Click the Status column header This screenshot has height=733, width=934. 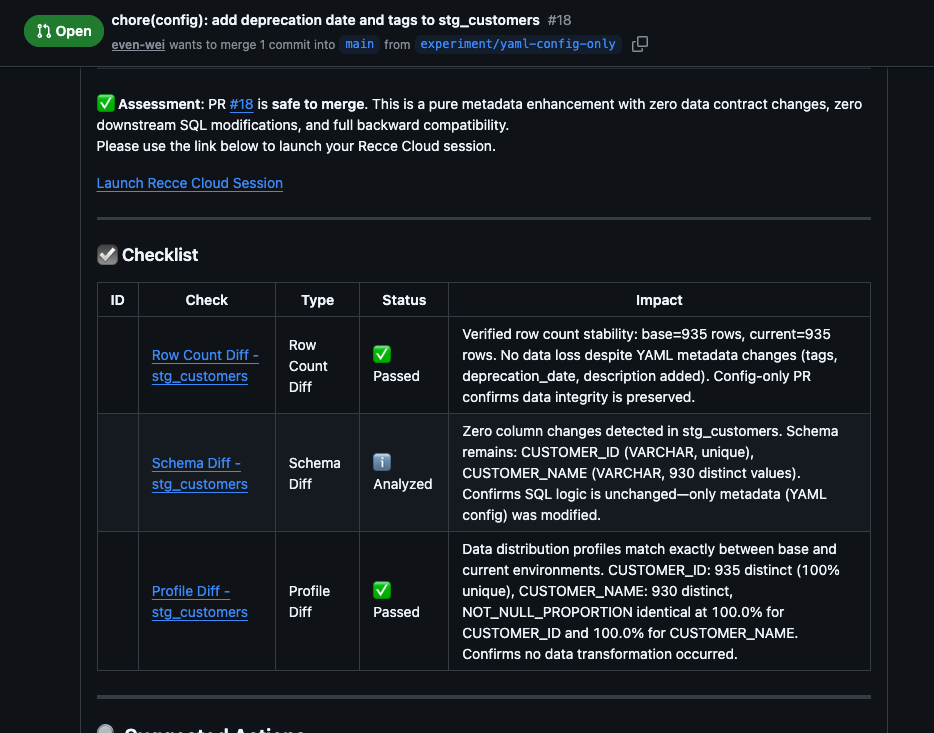tap(403, 299)
